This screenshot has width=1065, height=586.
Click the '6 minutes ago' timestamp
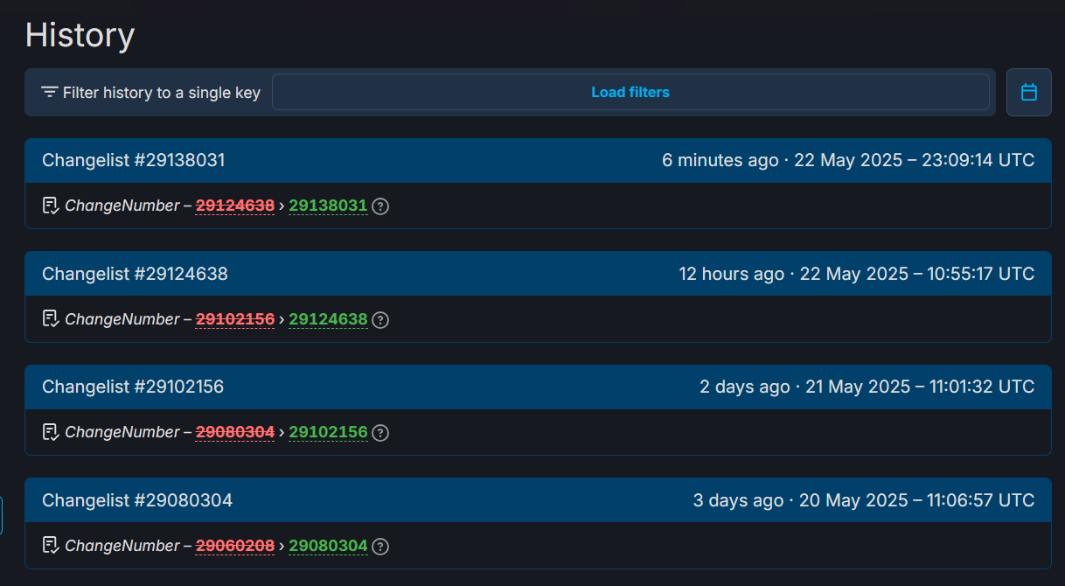(x=720, y=160)
